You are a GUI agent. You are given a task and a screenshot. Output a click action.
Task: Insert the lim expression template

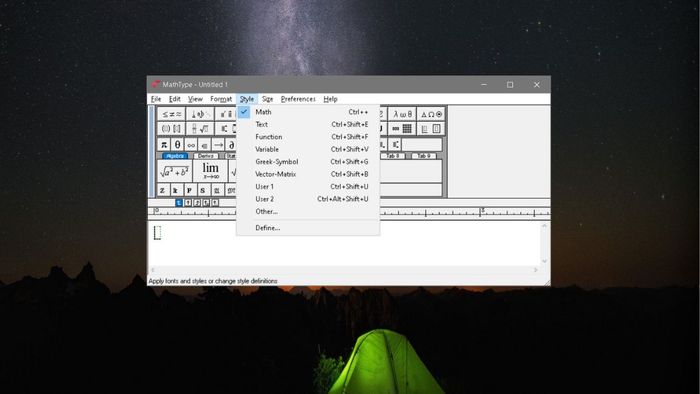click(x=210, y=171)
